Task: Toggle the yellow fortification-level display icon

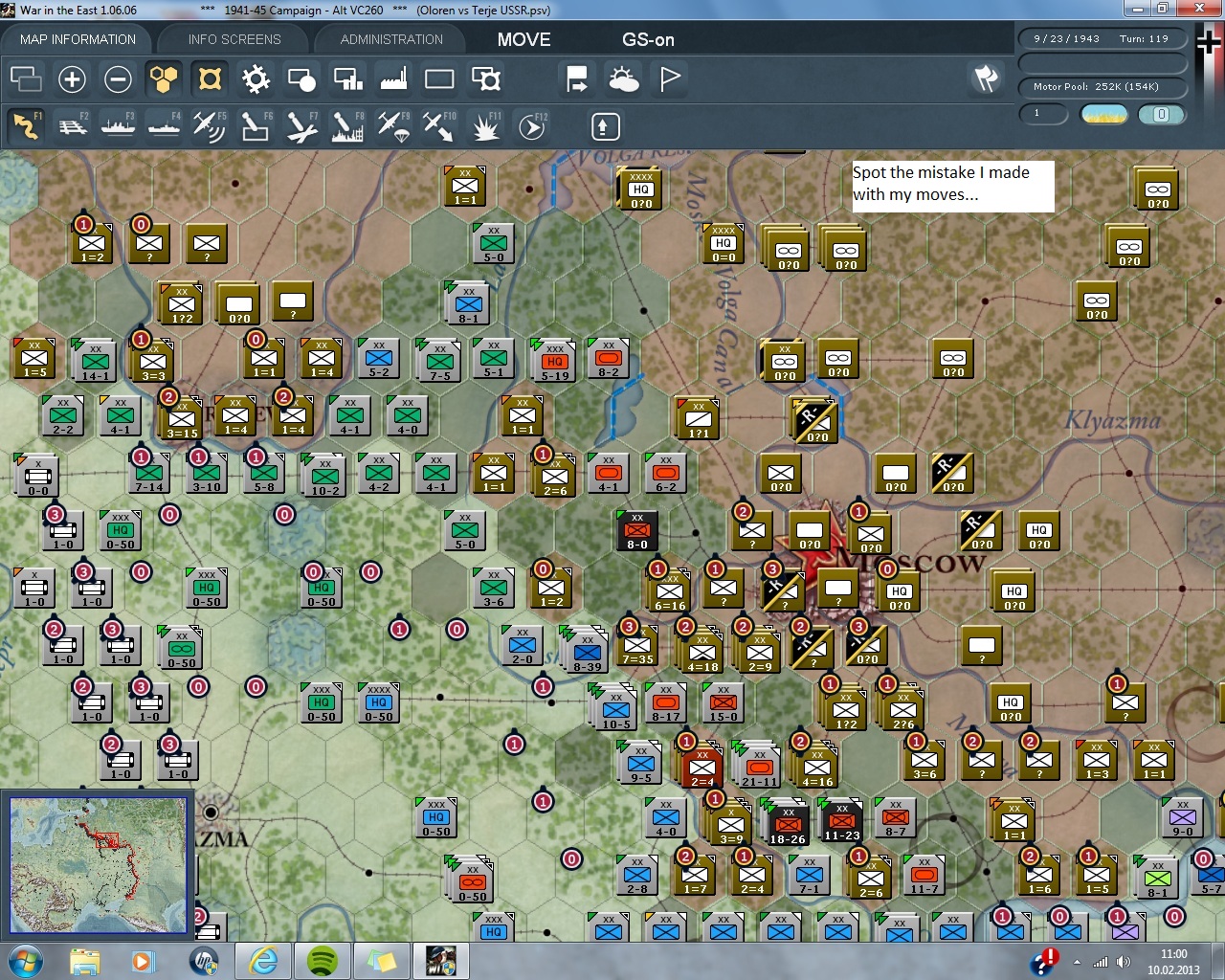Action: (210, 79)
